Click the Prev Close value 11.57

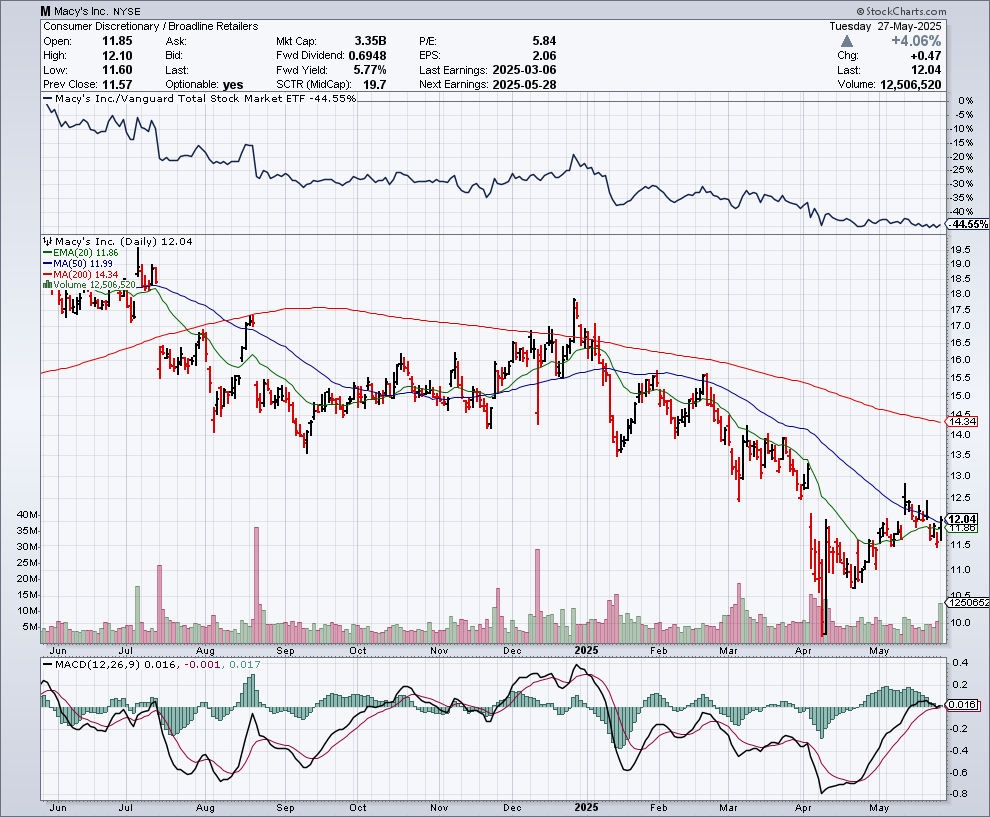click(117, 85)
